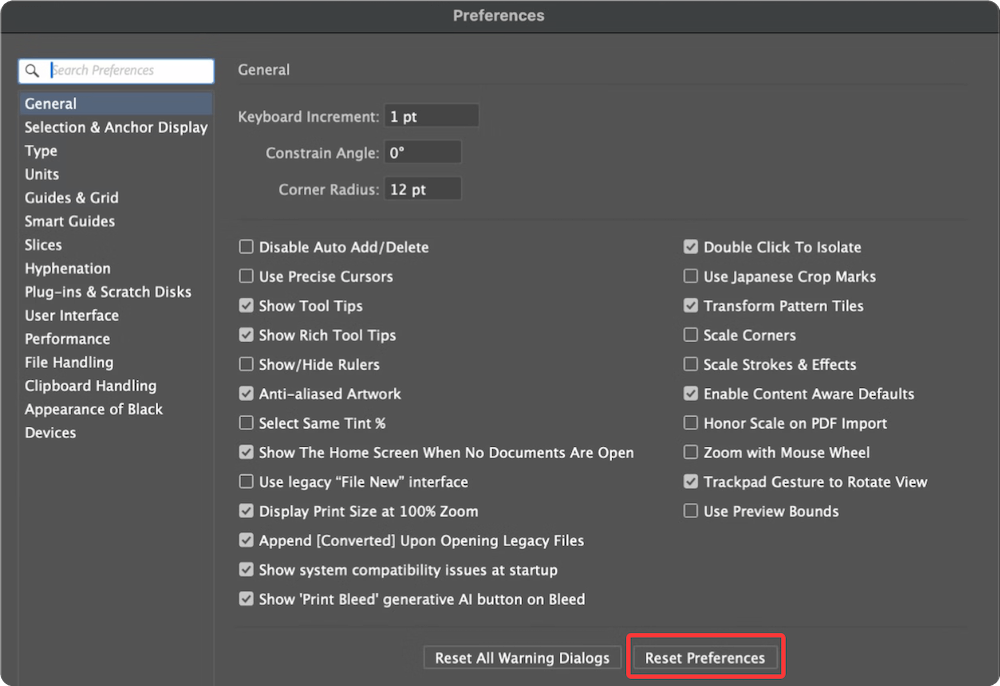
Task: Uncheck Show Rich Tool Tips
Action: (x=245, y=335)
